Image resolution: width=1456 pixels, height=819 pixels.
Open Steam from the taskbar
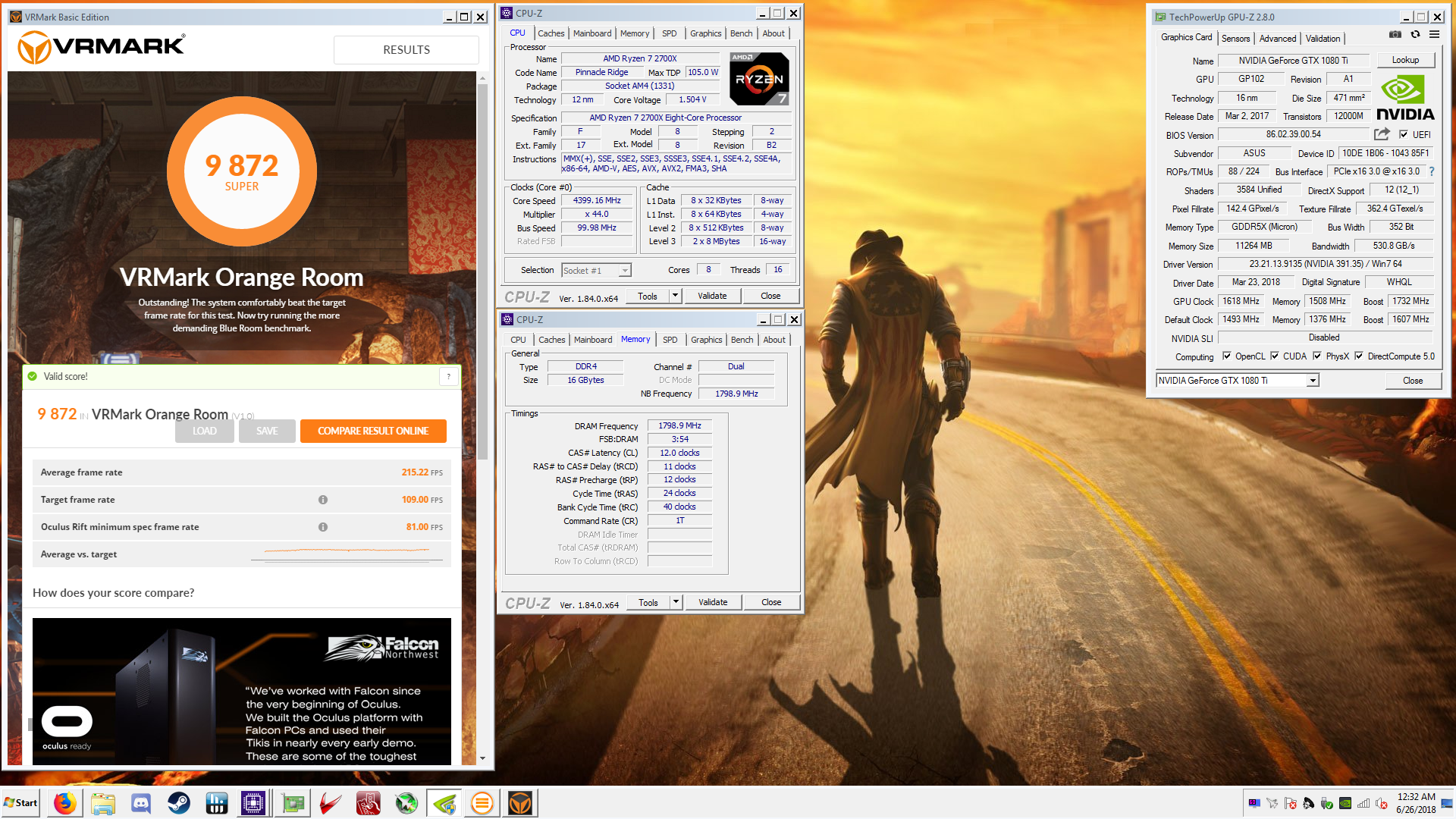pos(179,803)
